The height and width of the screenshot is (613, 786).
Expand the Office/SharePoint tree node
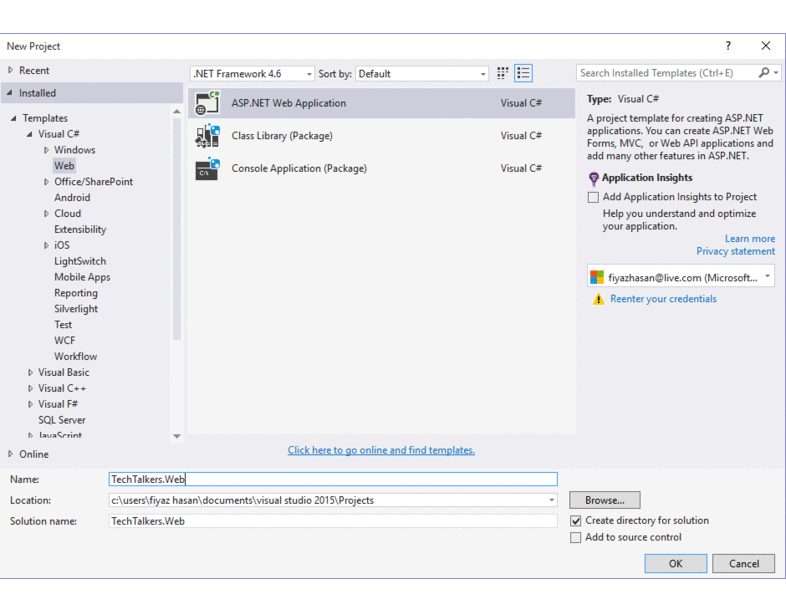pos(46,182)
